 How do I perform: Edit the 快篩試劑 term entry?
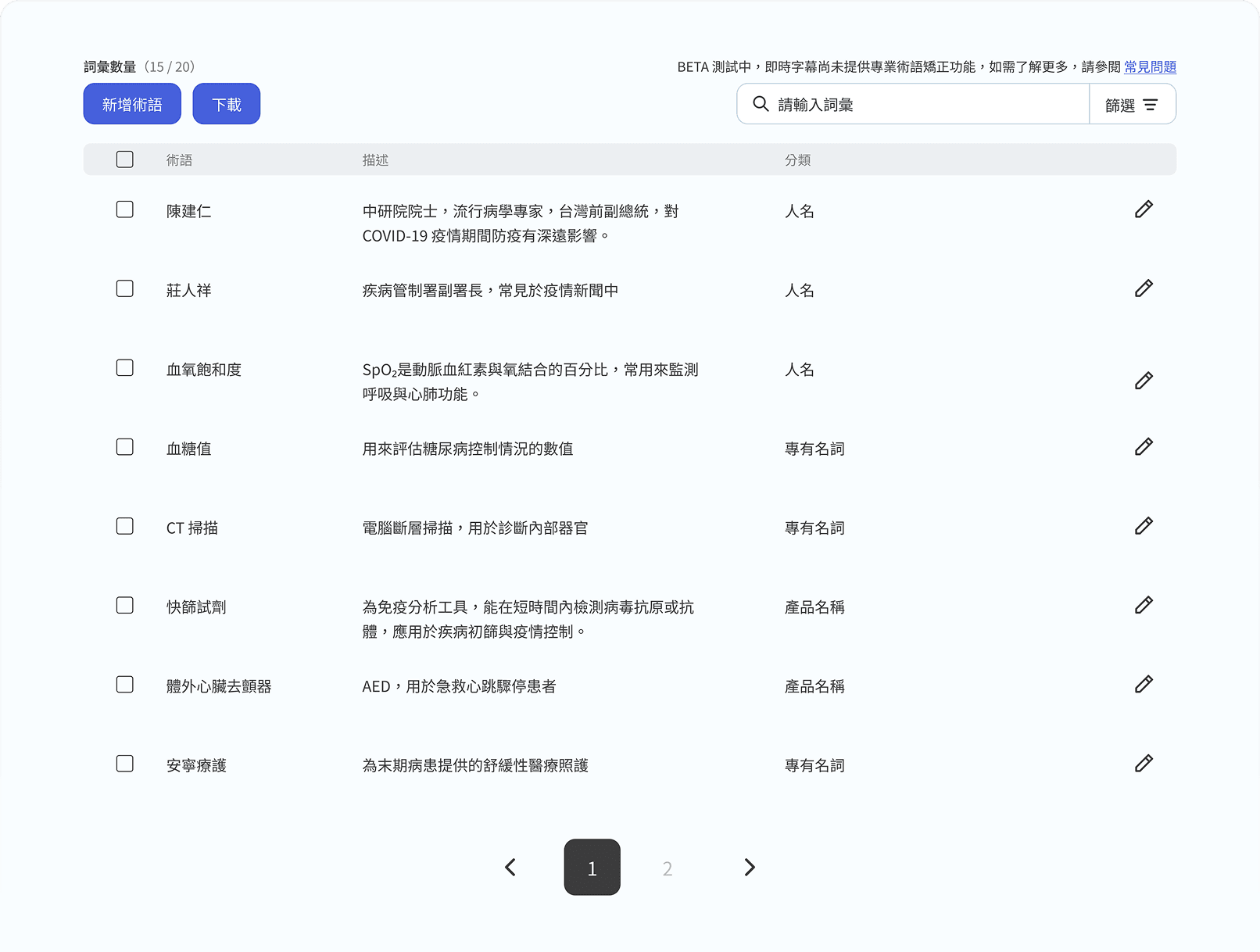(1144, 604)
